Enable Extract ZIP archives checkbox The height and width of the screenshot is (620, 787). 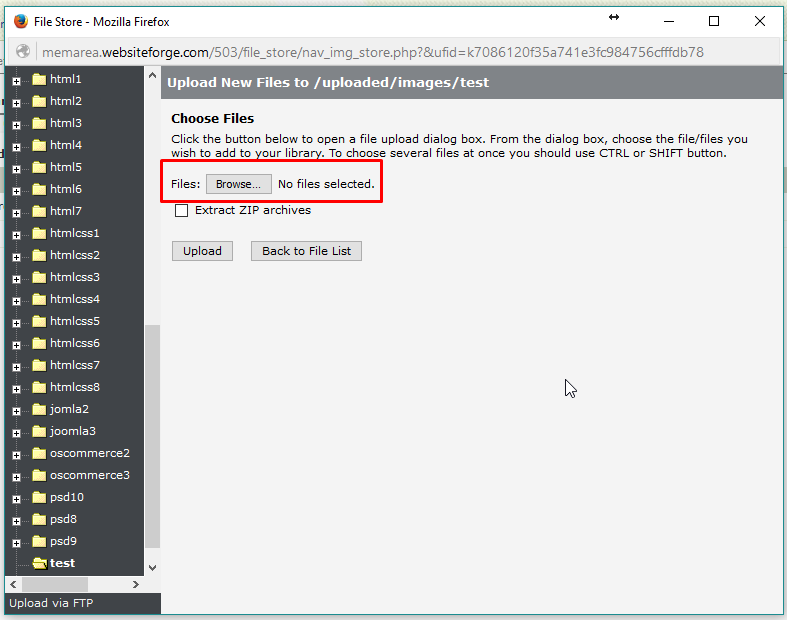181,210
